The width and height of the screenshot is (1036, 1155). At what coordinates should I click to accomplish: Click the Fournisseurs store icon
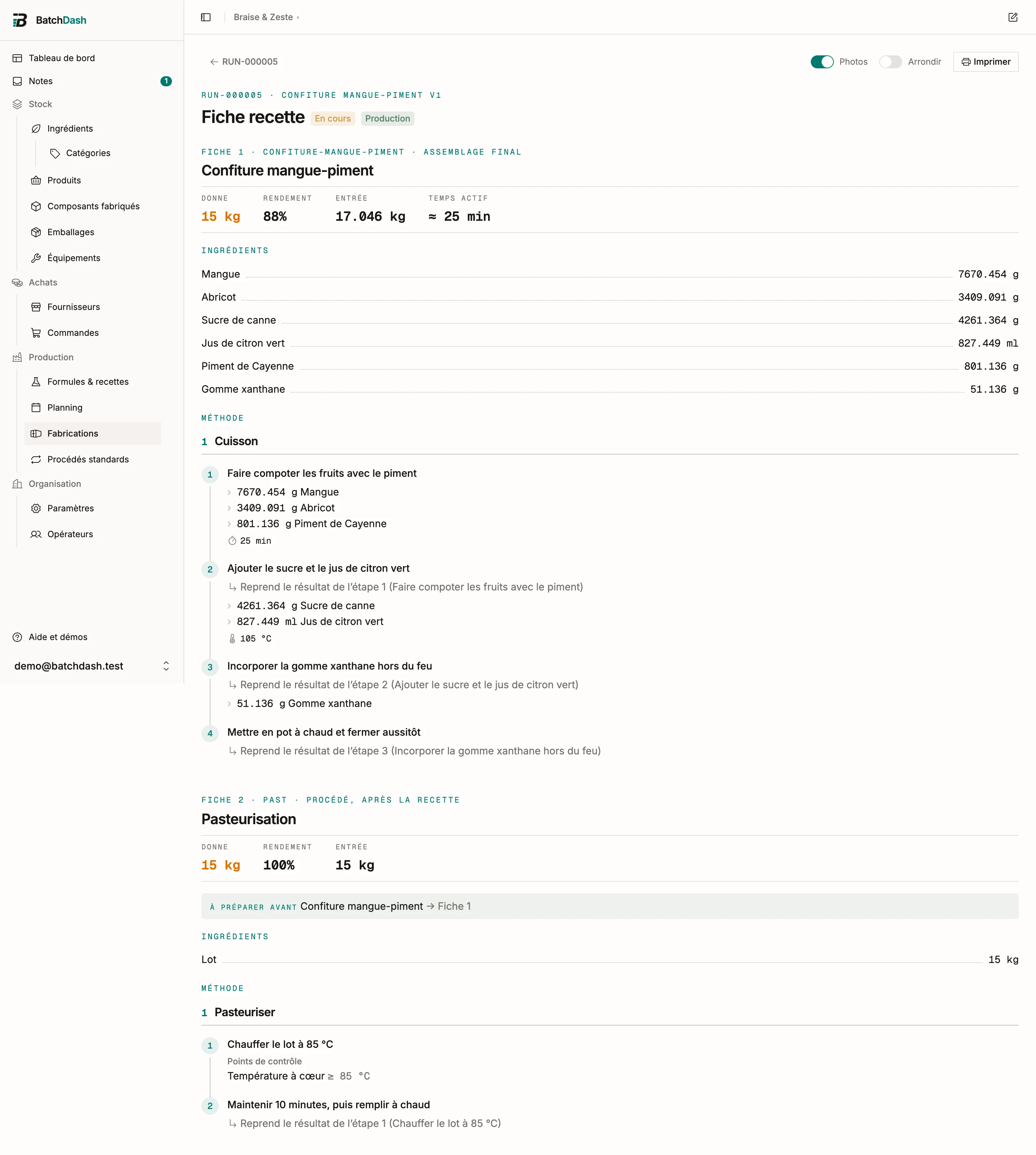pos(36,307)
